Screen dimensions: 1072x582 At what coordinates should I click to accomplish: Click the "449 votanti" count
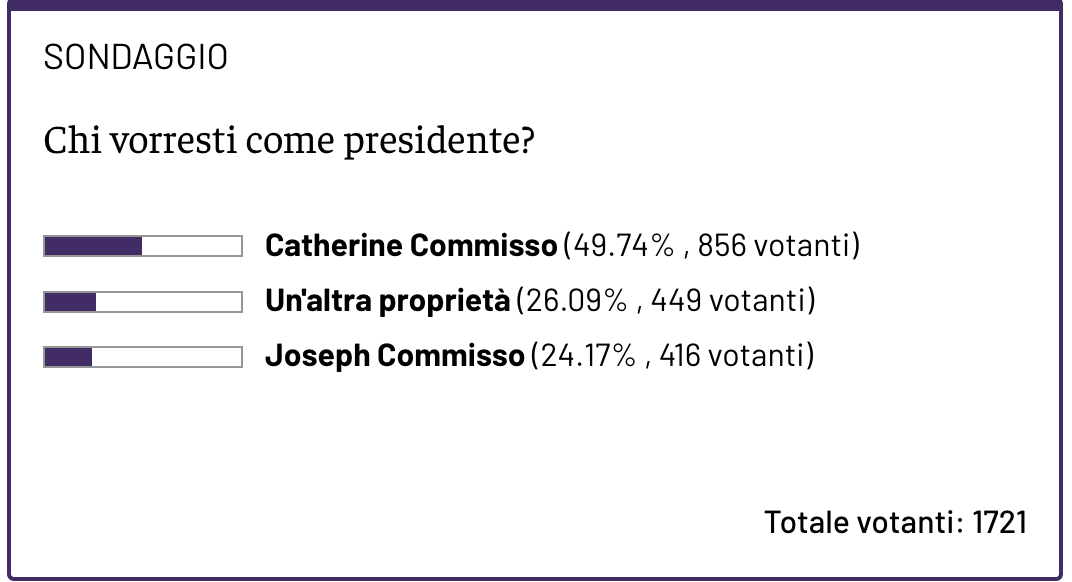727,301
